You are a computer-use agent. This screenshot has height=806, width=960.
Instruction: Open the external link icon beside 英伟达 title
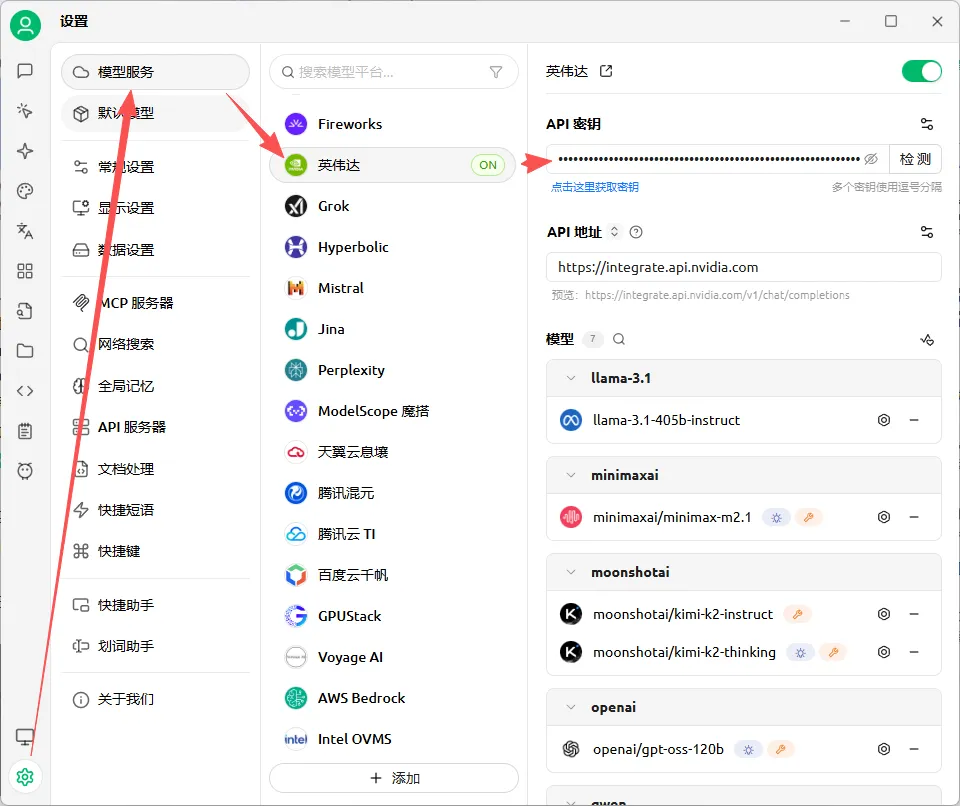606,71
